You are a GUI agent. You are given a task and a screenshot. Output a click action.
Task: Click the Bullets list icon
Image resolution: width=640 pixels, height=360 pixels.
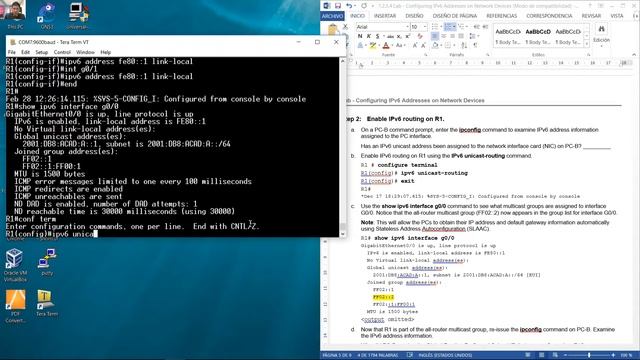[435, 27]
